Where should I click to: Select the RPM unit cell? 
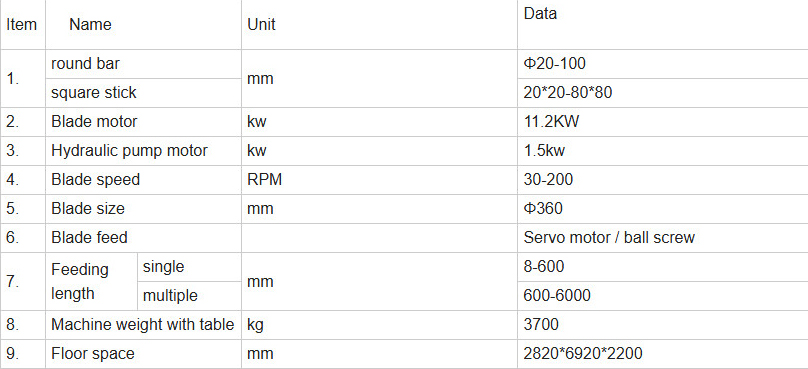tap(265, 180)
